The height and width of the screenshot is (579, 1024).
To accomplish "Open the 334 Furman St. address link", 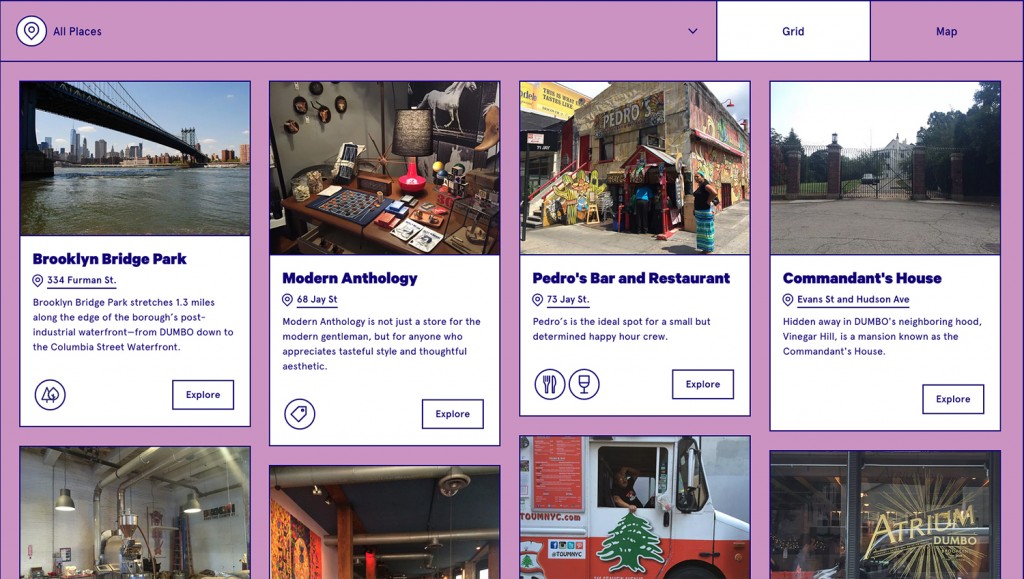I will click(x=82, y=281).
